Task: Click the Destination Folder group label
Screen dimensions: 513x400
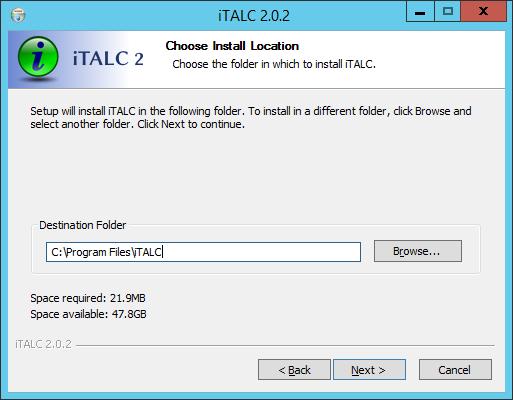Action: [x=83, y=225]
